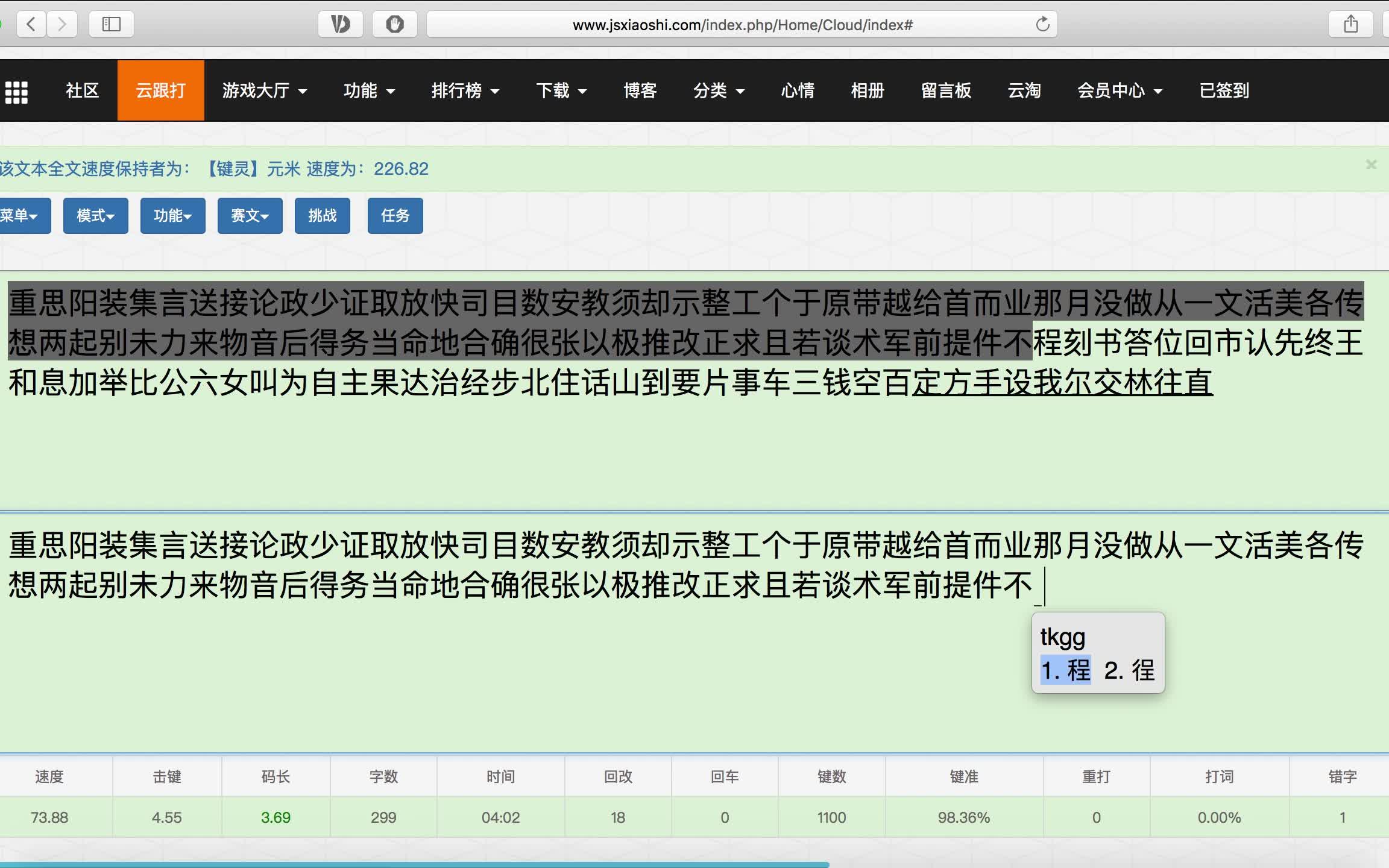Image resolution: width=1389 pixels, height=868 pixels.
Task: Expand the 游戏大厅 dropdown
Action: (265, 90)
